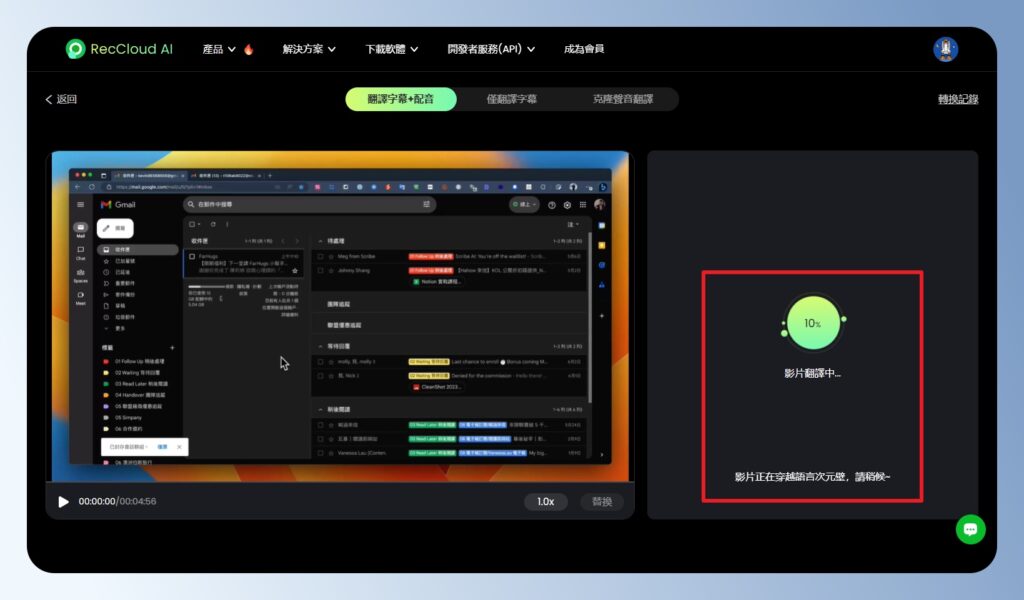1024x600 pixels.
Task: Click the Meet icon in Gmail's left rail
Action: click(81, 292)
